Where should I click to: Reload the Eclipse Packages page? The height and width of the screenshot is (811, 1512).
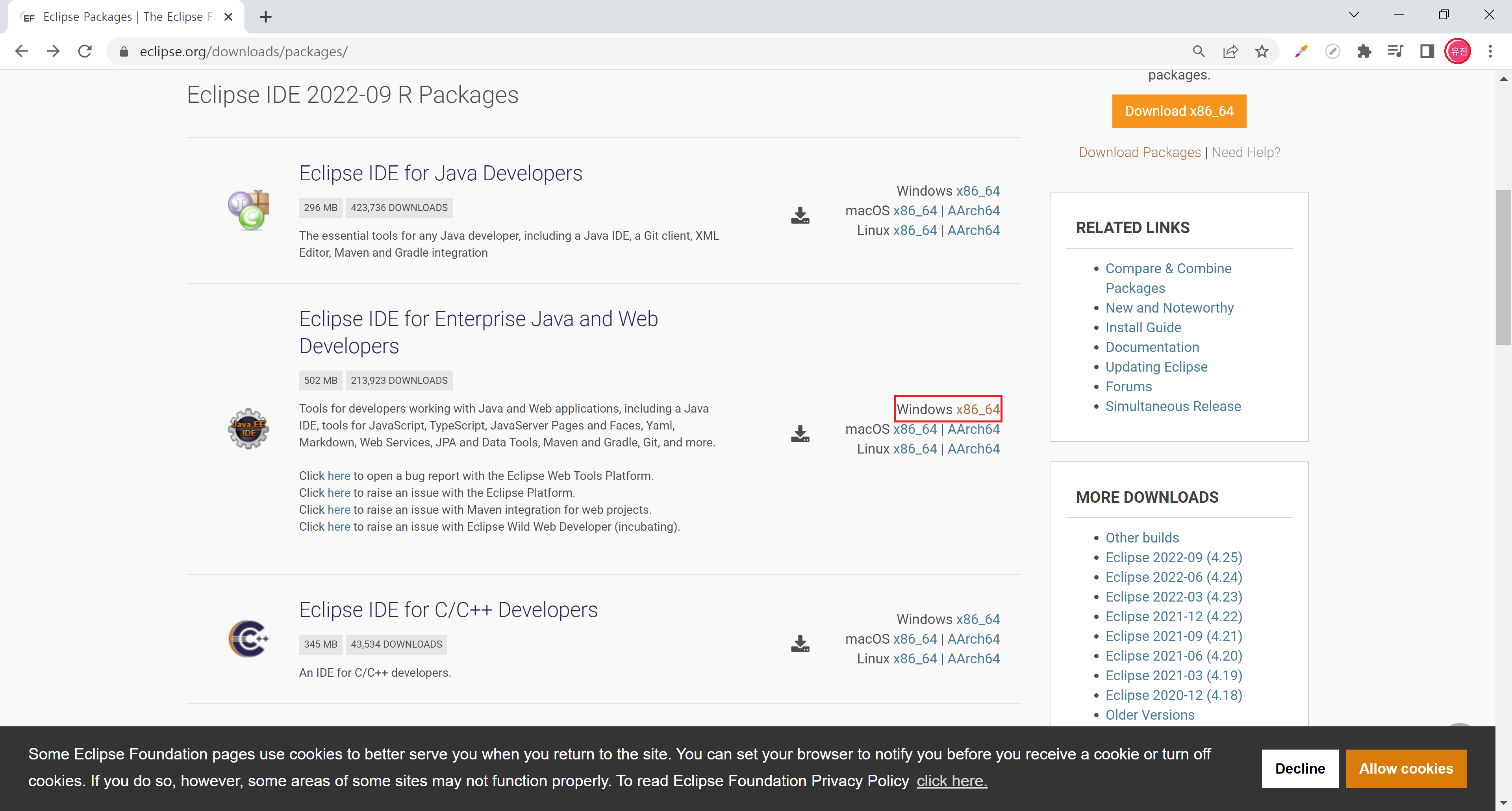[85, 52]
